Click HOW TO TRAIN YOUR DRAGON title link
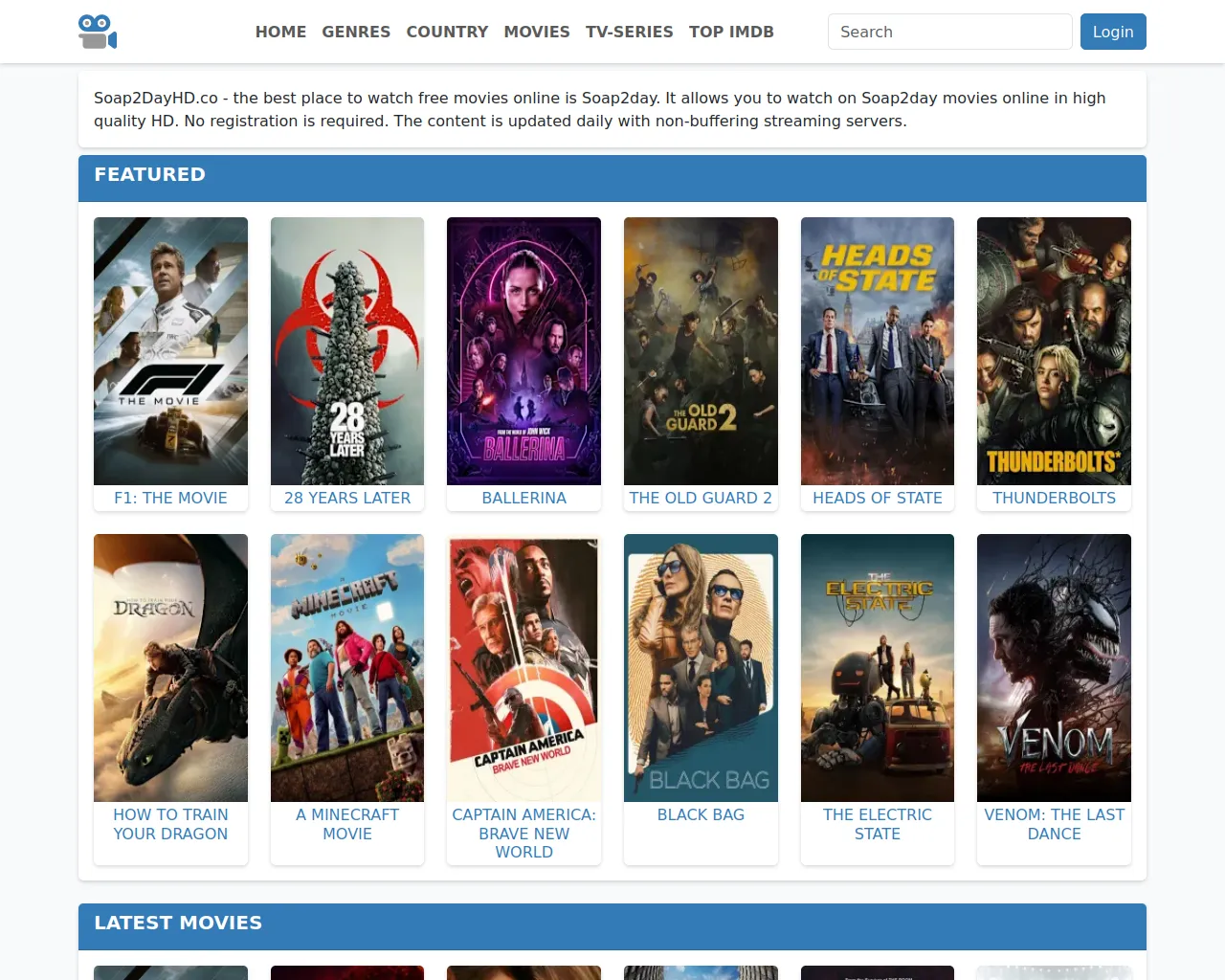This screenshot has width=1225, height=980. click(170, 824)
